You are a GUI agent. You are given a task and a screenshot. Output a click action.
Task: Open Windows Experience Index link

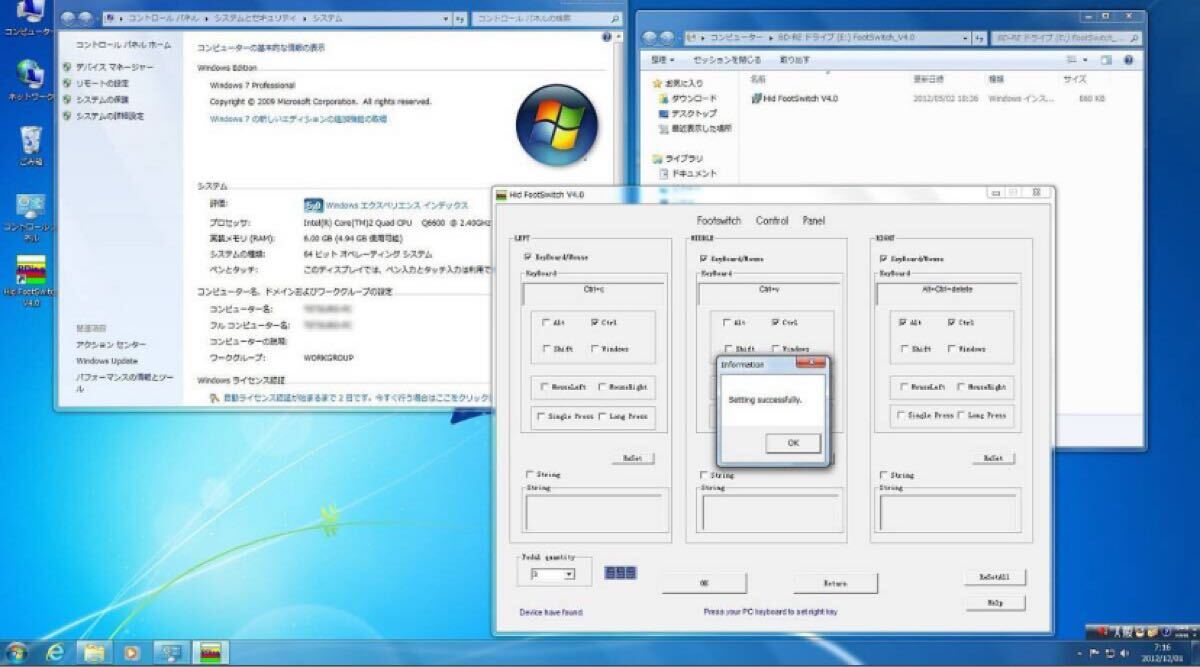[399, 205]
